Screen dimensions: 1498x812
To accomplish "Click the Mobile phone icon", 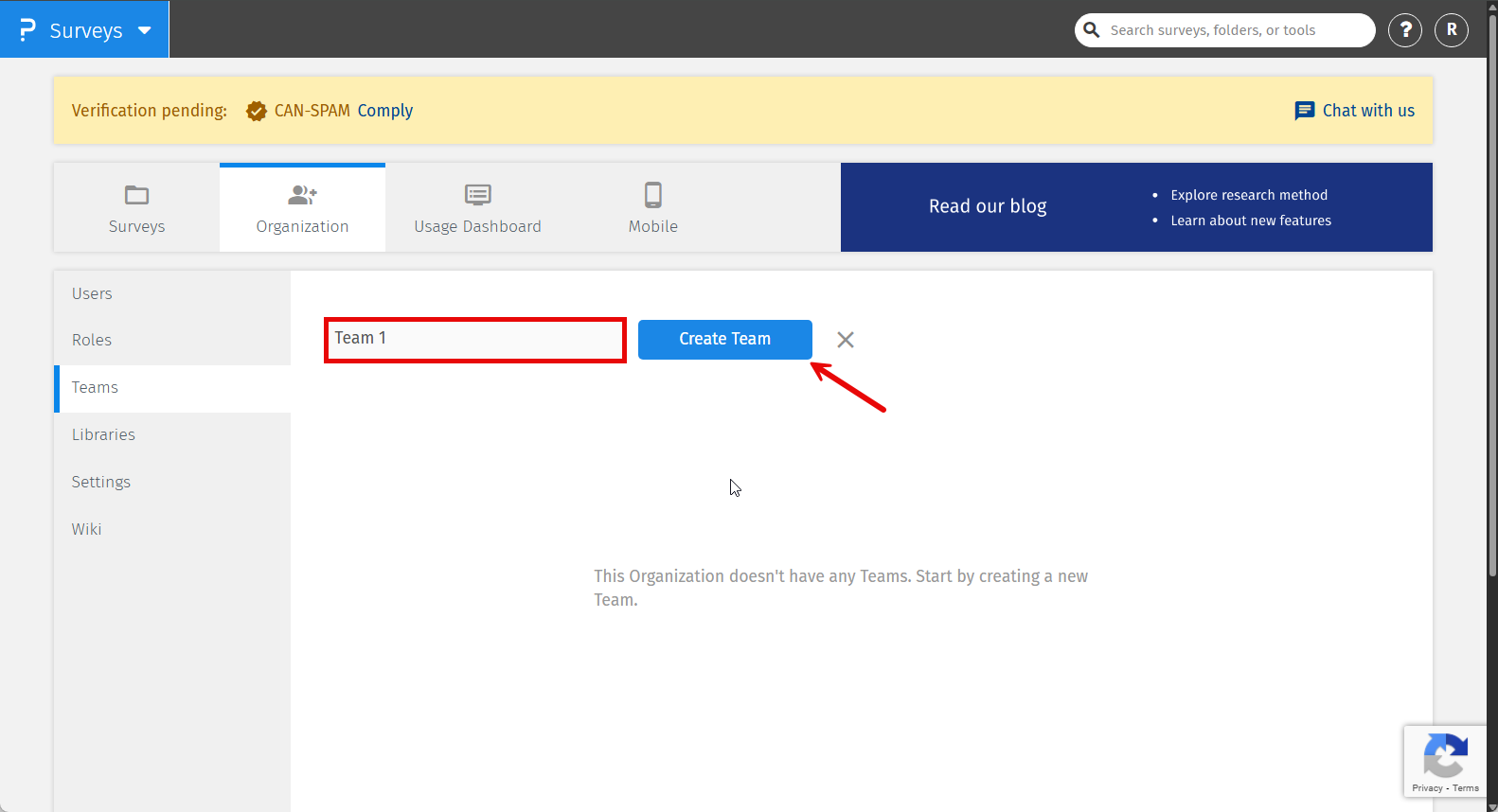I will [653, 195].
